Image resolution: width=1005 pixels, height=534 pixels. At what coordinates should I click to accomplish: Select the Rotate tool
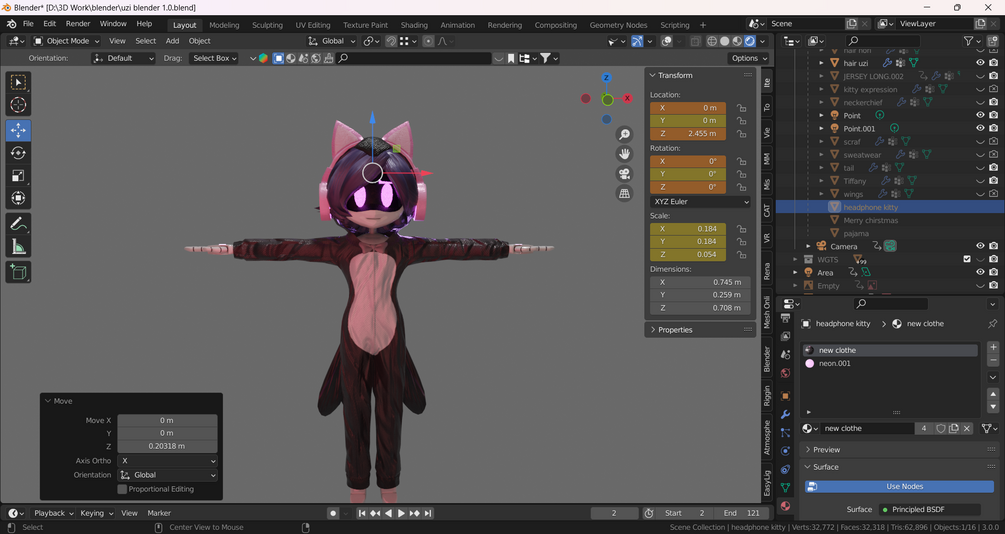[18, 153]
